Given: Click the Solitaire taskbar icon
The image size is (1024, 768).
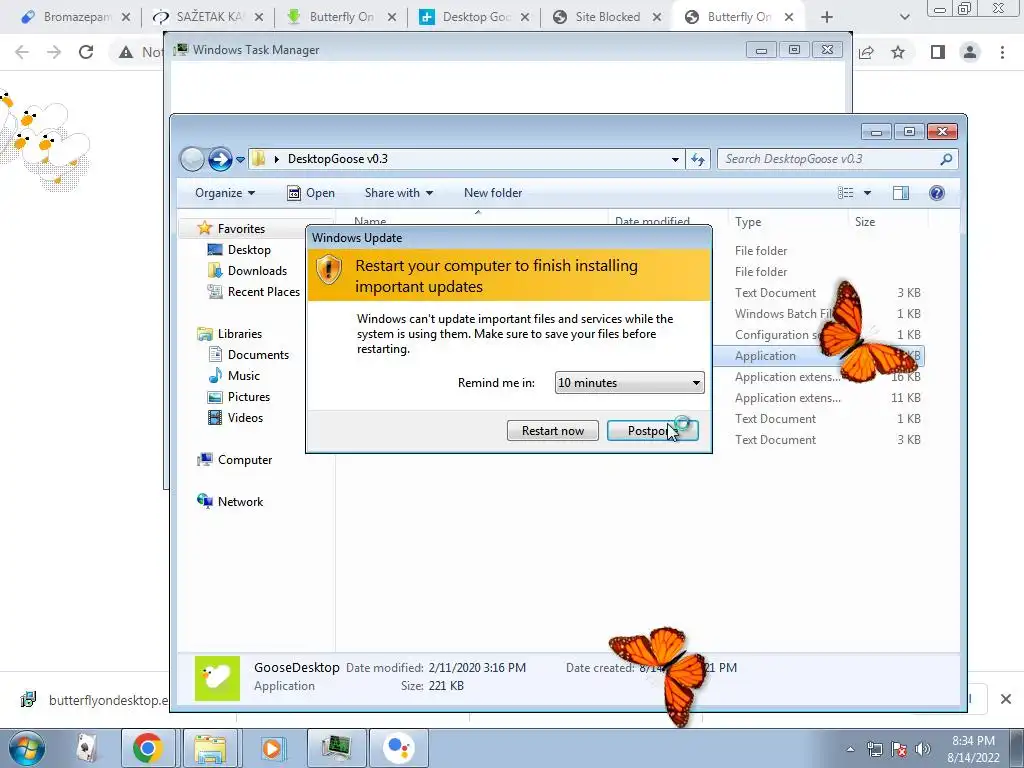Looking at the screenshot, I should (87, 748).
